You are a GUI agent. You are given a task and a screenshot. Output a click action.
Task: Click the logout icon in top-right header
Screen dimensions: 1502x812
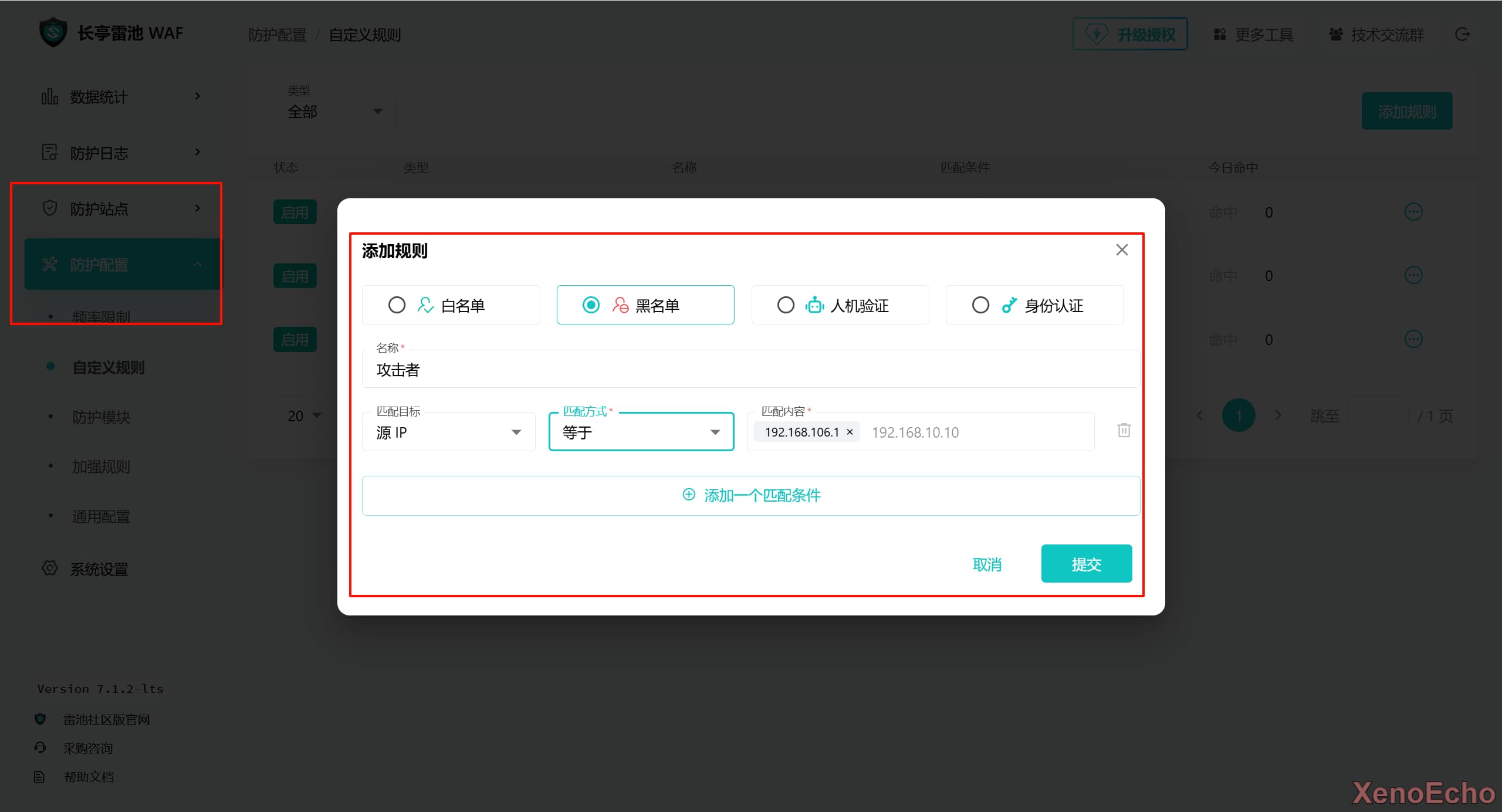click(1462, 35)
